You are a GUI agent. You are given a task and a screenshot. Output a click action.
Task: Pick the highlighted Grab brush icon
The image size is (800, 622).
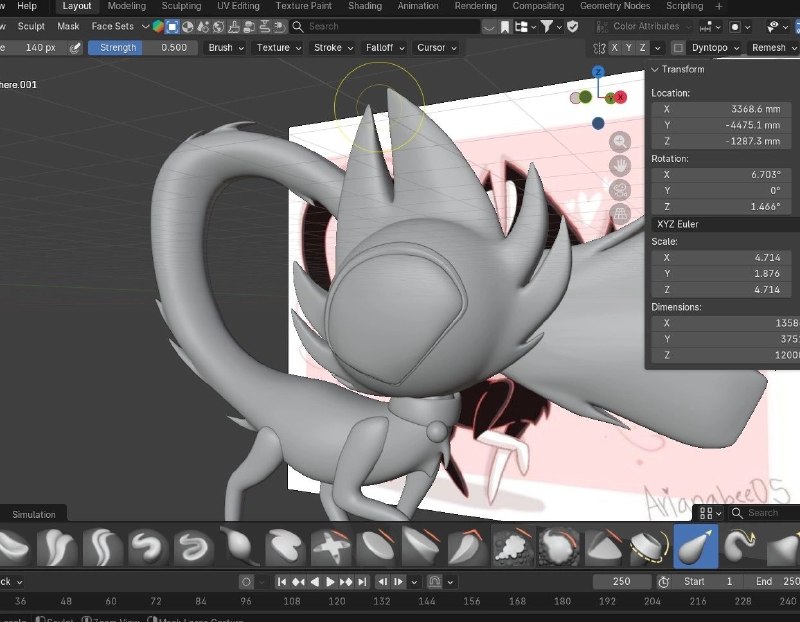[695, 546]
